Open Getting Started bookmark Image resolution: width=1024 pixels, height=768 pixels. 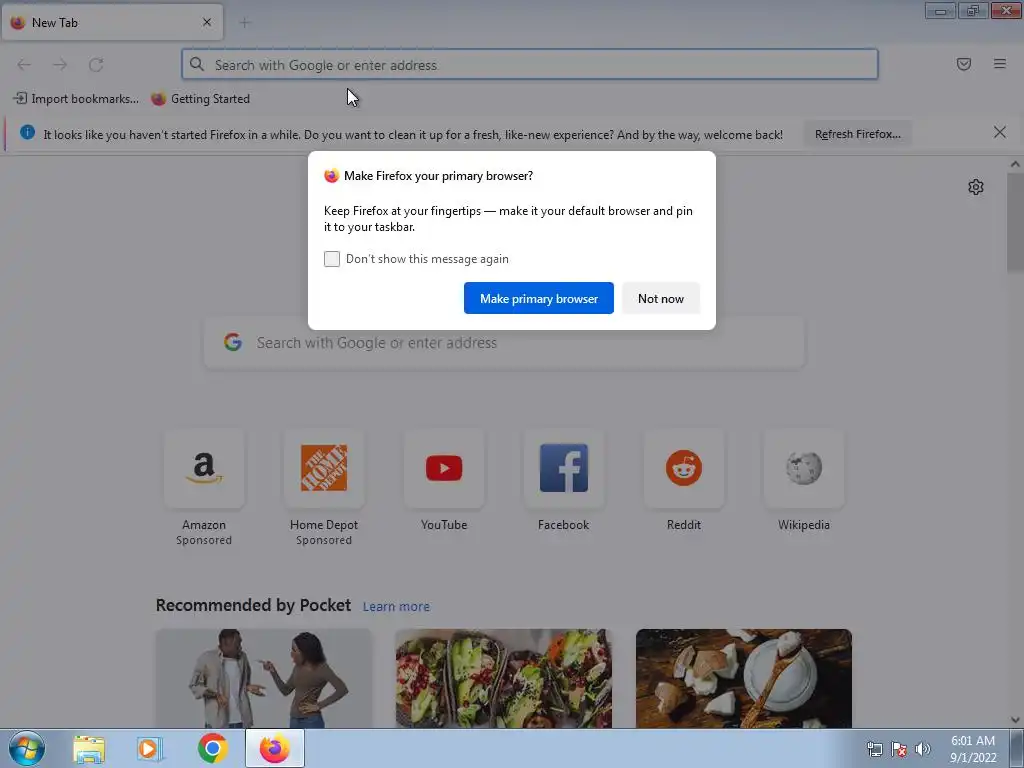pos(200,99)
